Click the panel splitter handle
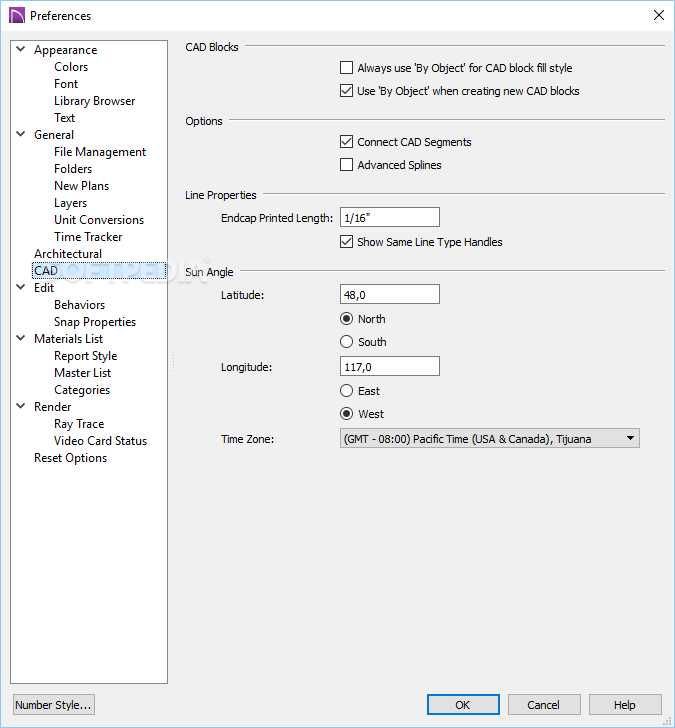Viewport: 675px width, 728px height. (x=174, y=363)
